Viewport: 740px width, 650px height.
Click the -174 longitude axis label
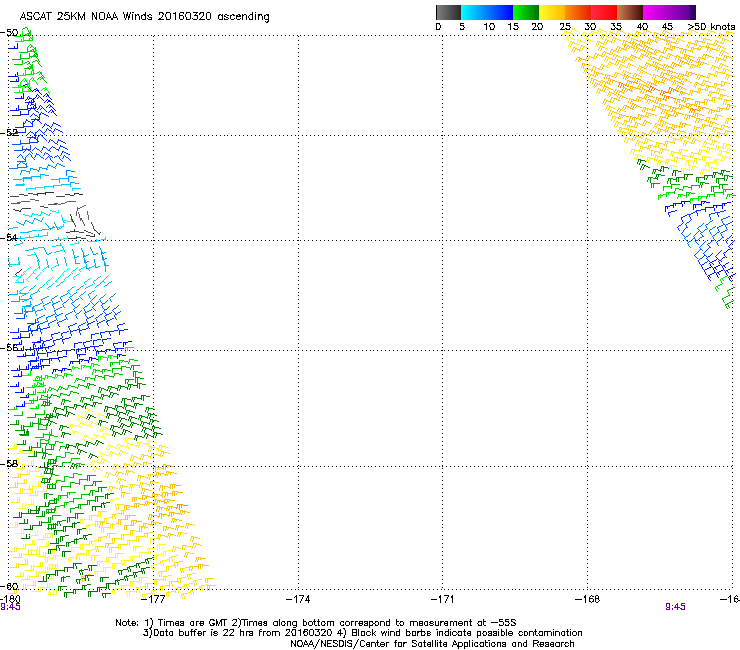(298, 599)
